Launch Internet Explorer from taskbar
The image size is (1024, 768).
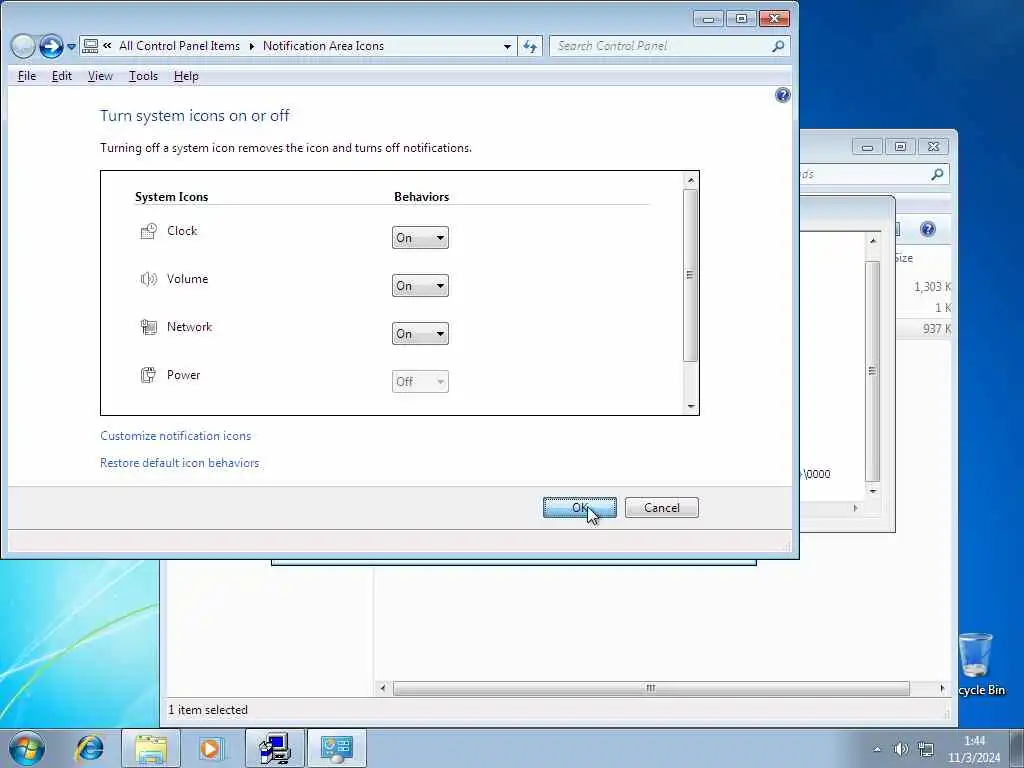89,748
